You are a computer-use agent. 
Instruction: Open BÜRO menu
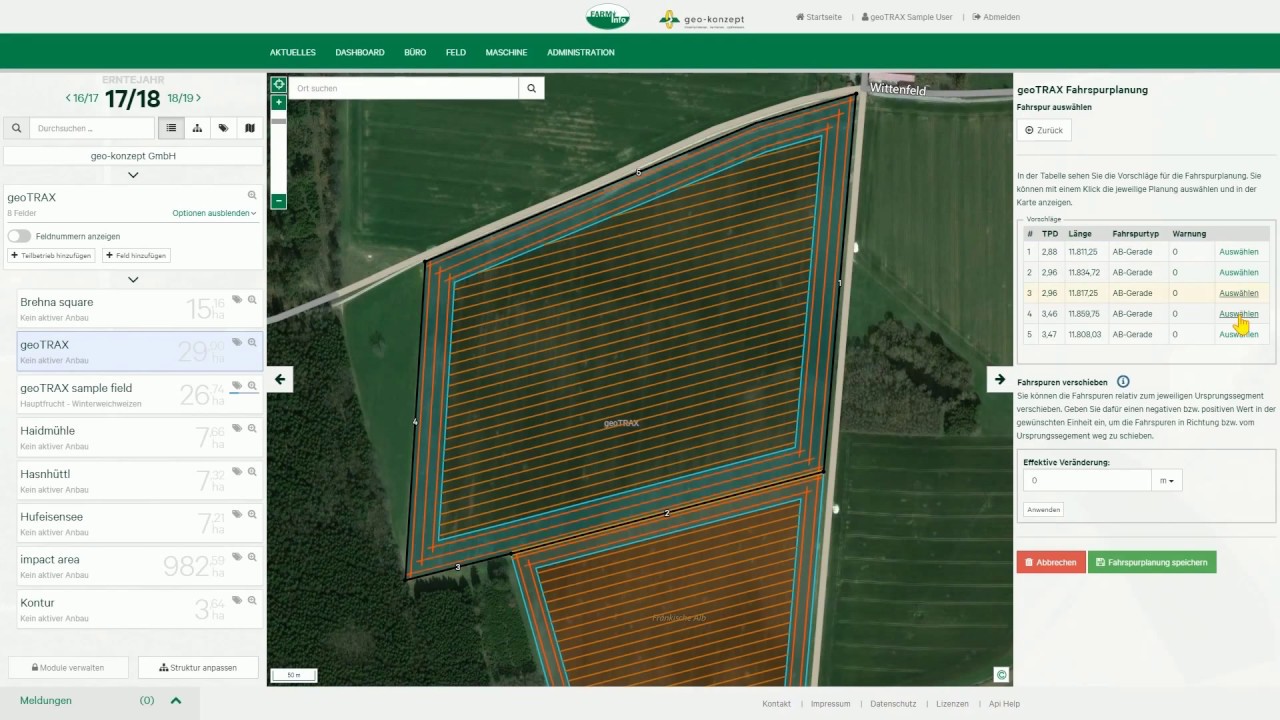click(415, 52)
